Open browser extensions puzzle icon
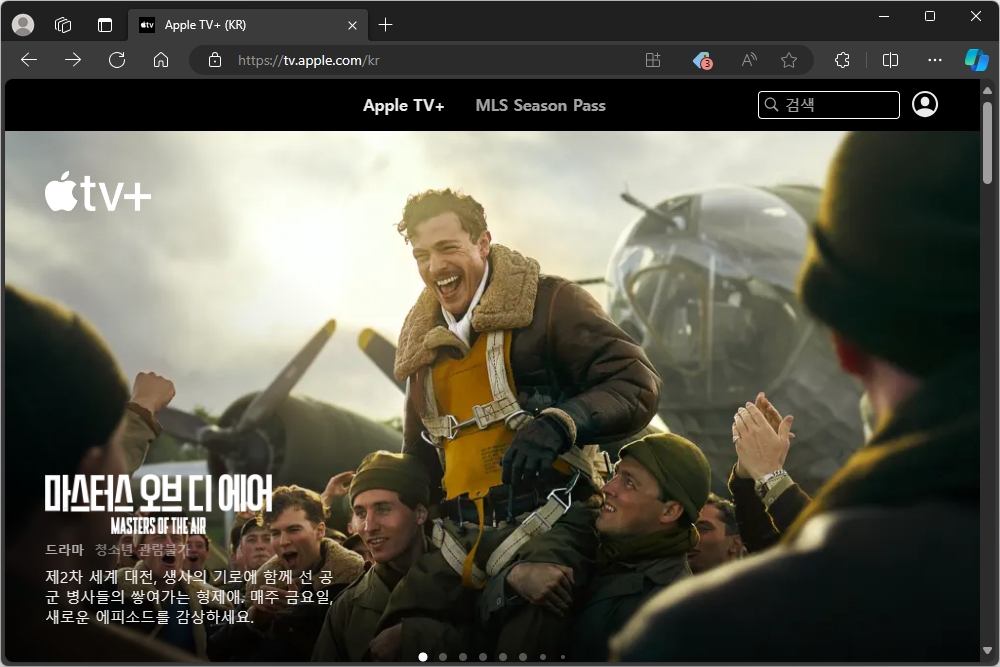The width and height of the screenshot is (1000, 667). click(842, 61)
